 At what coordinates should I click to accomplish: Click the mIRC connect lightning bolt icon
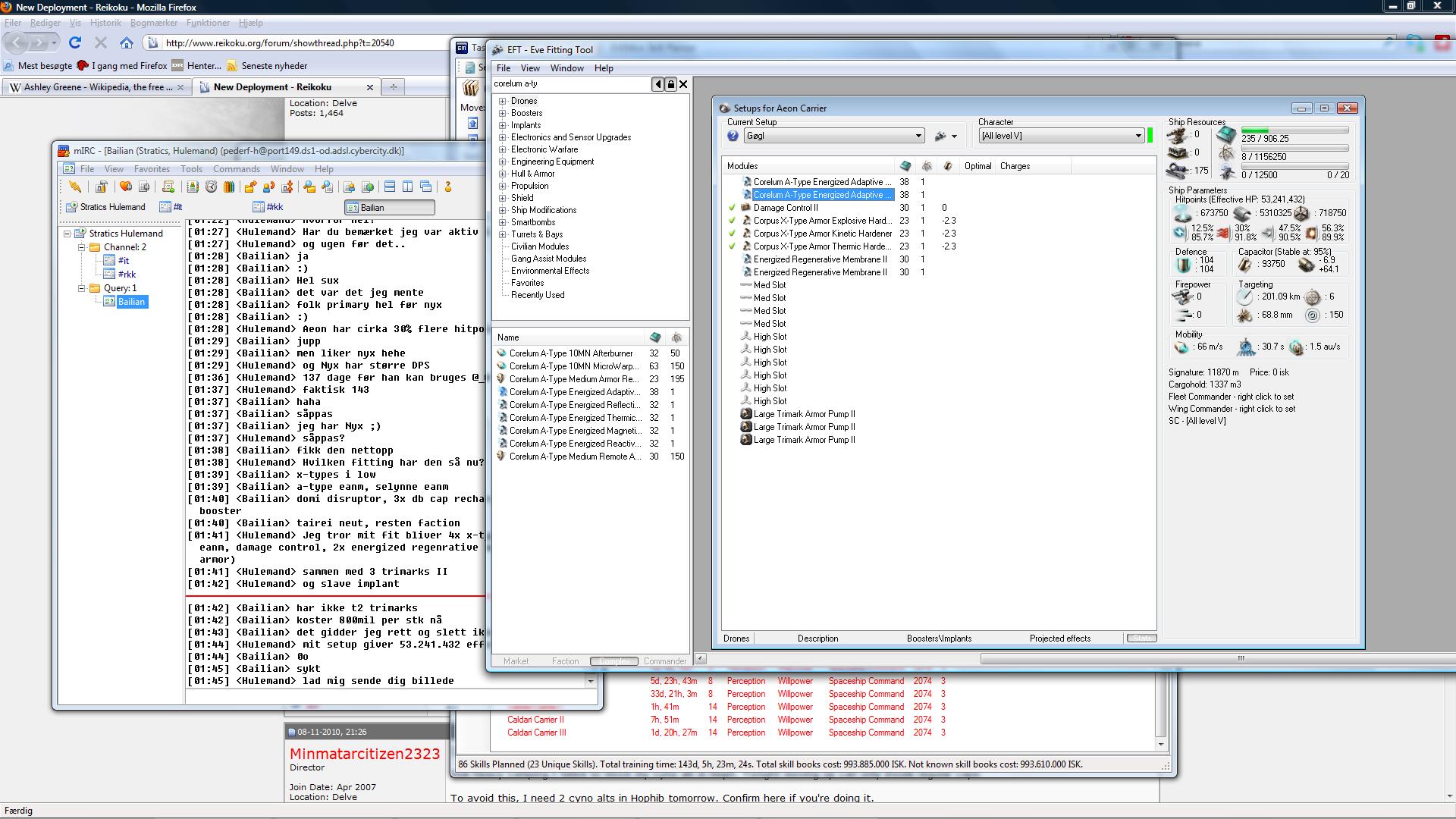coord(75,187)
